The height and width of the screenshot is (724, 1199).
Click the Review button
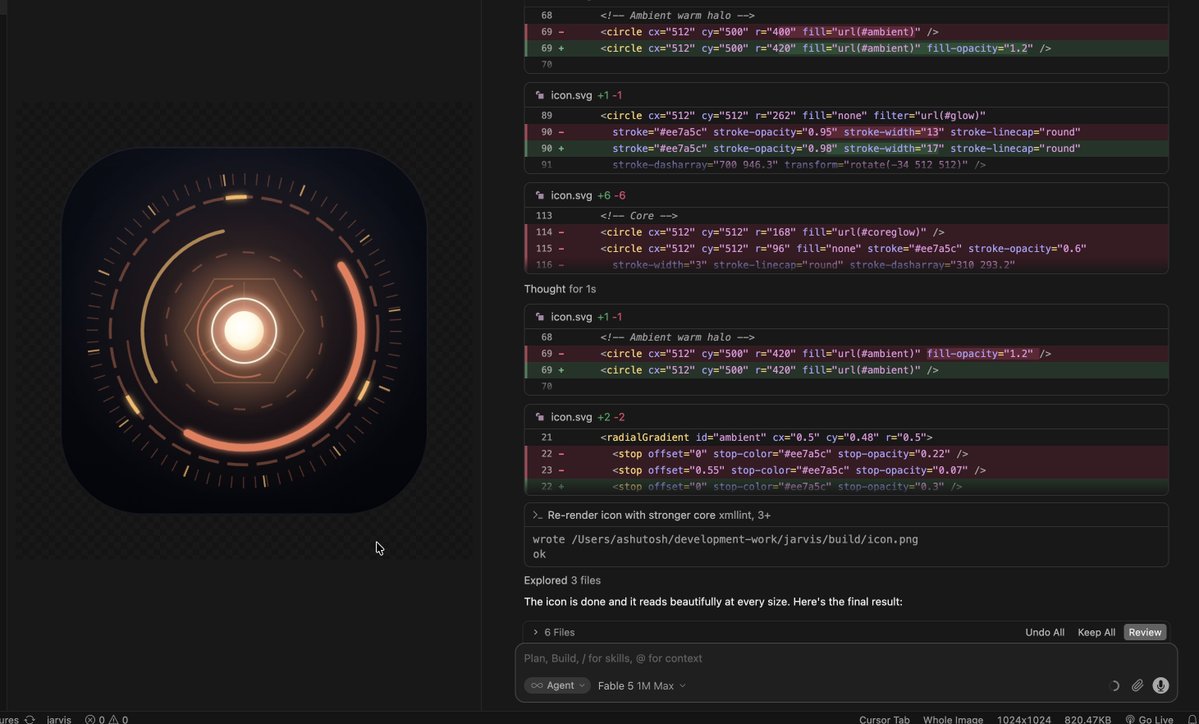[x=1145, y=632]
